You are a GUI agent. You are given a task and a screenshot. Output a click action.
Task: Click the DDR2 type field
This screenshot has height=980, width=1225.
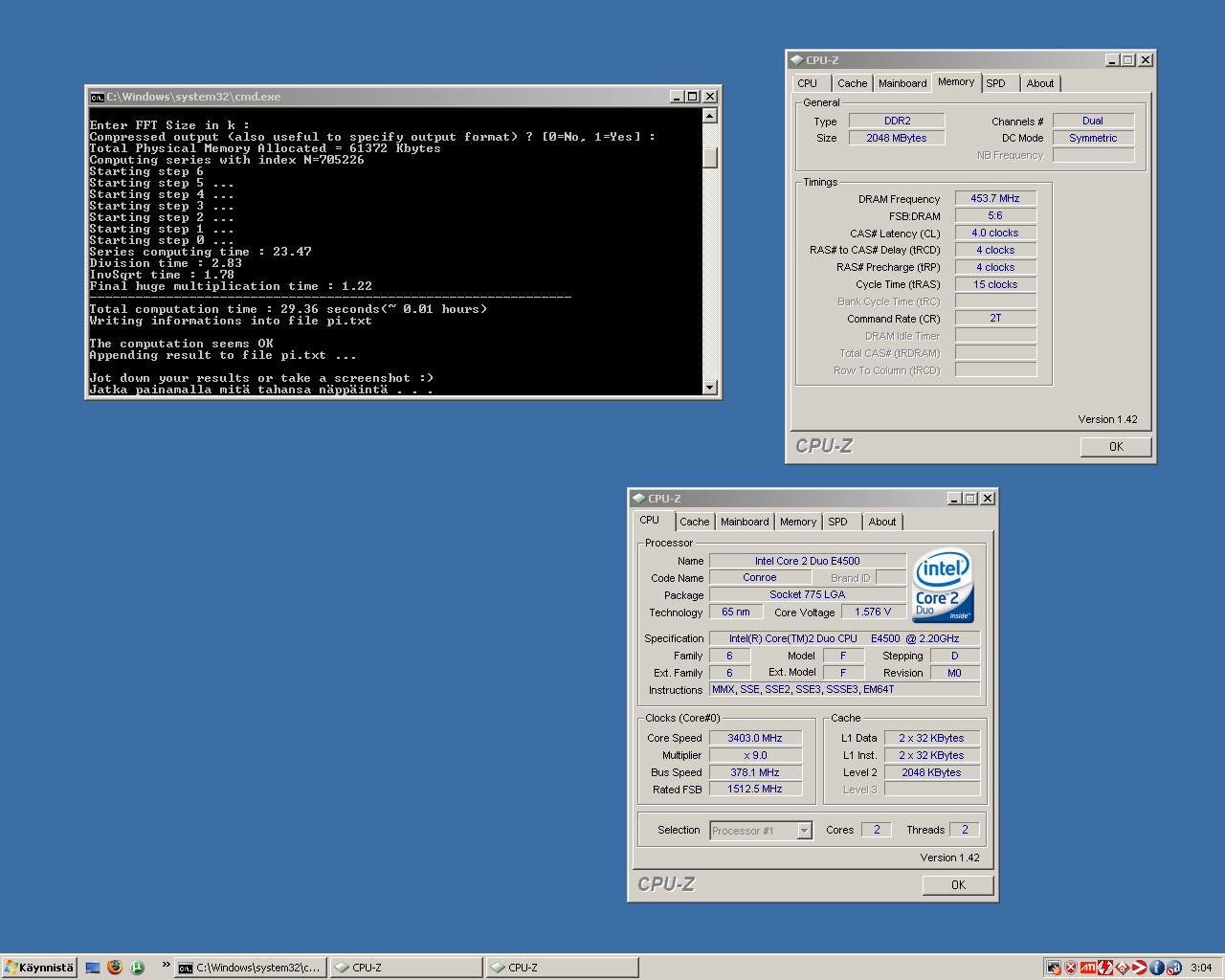(x=897, y=121)
